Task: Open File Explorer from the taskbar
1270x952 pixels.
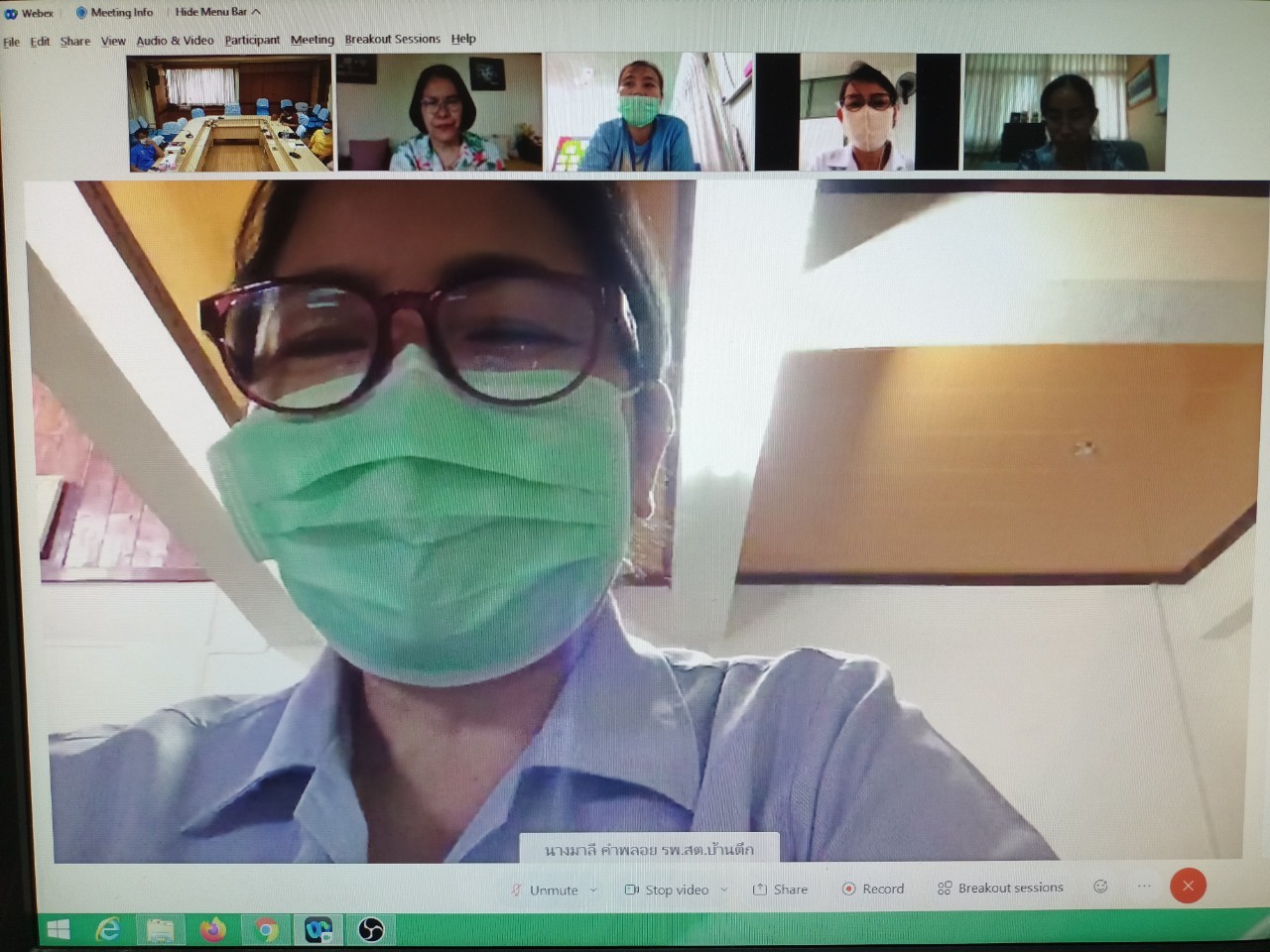Action: (160, 929)
